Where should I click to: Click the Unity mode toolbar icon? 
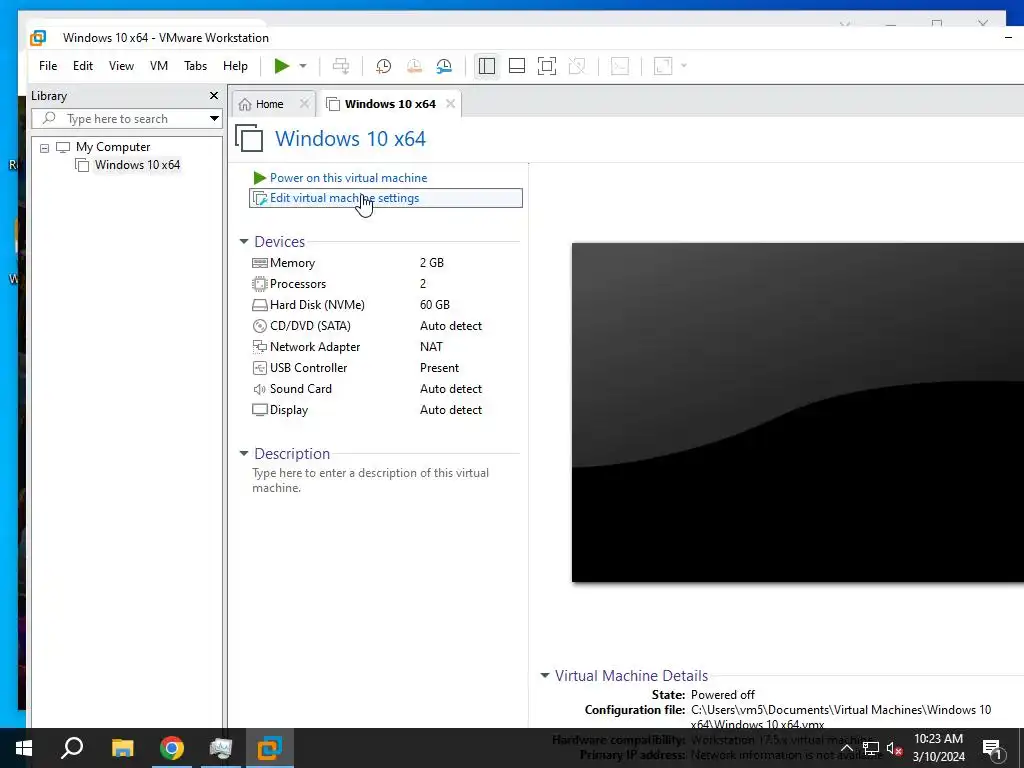577,66
